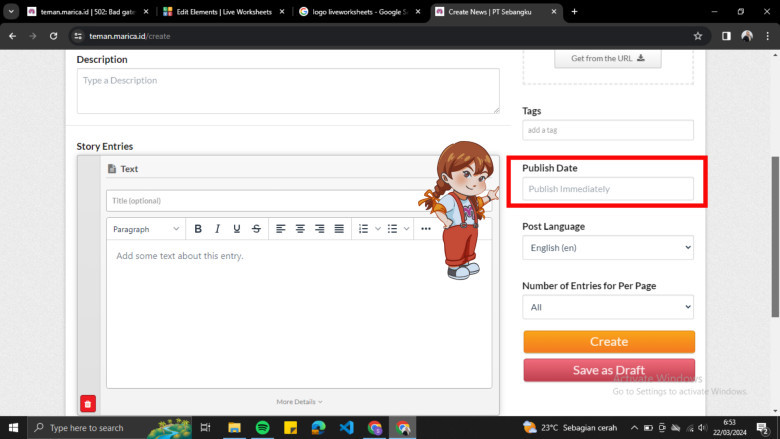This screenshot has width=780, height=439.
Task: Center align the entry text
Action: click(300, 229)
